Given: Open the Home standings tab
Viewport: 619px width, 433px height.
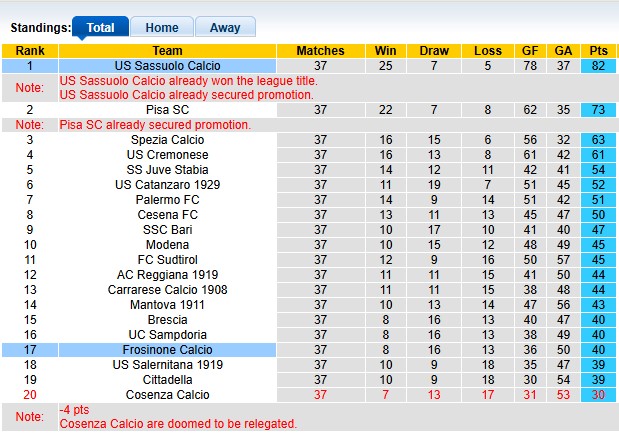Looking at the screenshot, I should click(162, 28).
